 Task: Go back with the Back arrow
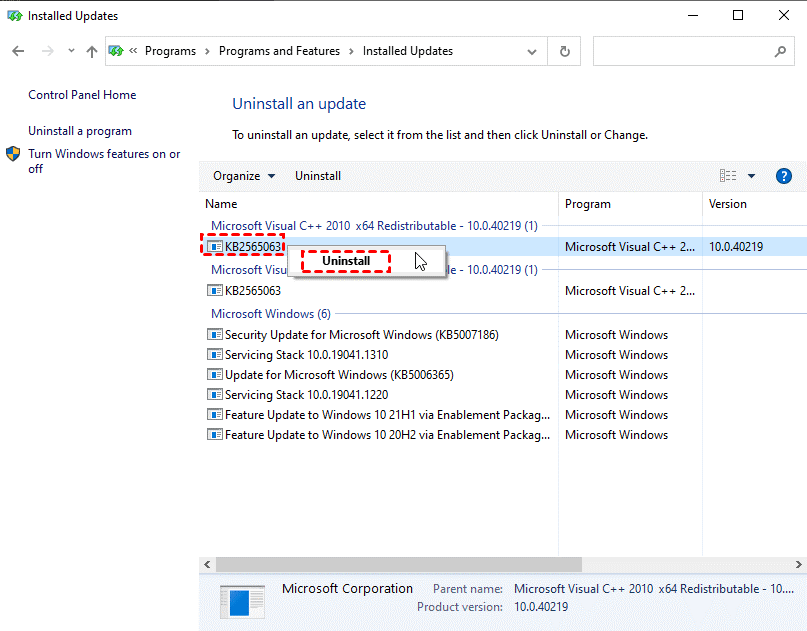pos(18,51)
